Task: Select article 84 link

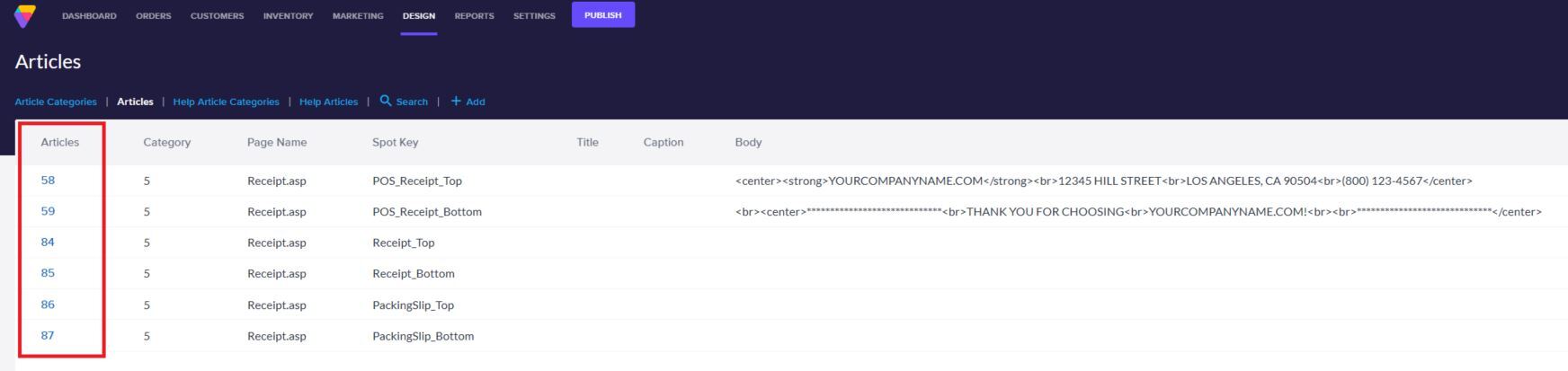Action: tap(48, 242)
